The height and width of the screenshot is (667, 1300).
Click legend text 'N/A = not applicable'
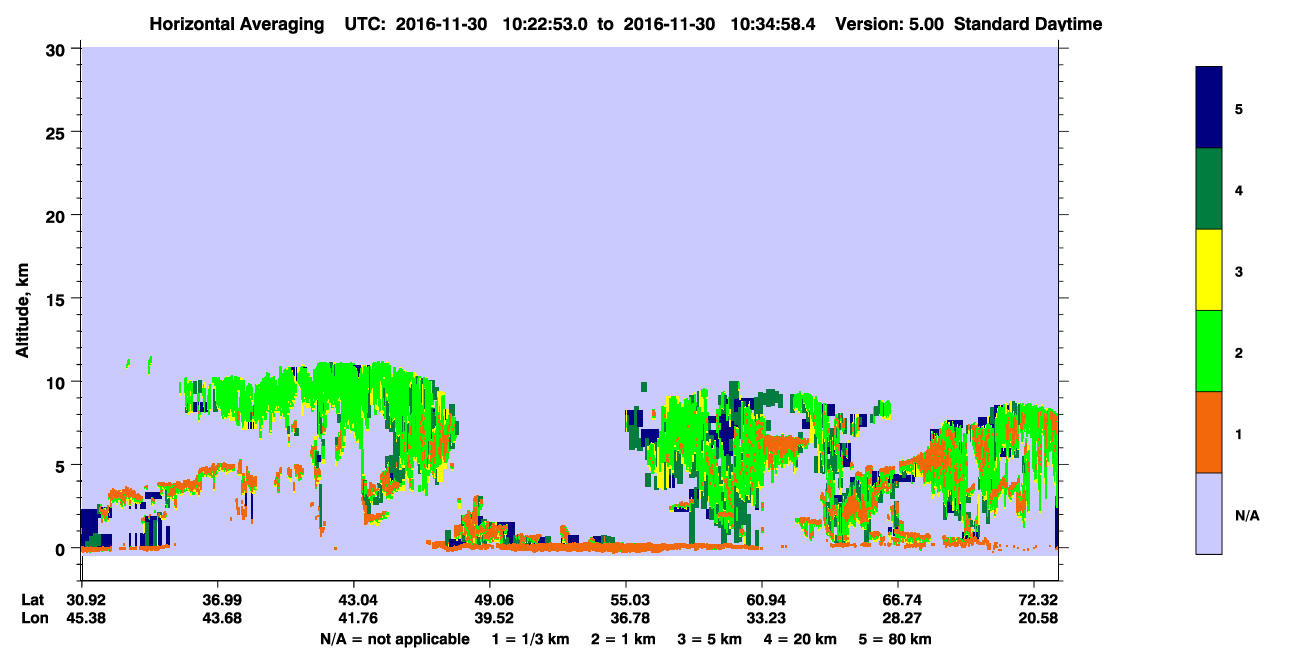click(x=395, y=639)
